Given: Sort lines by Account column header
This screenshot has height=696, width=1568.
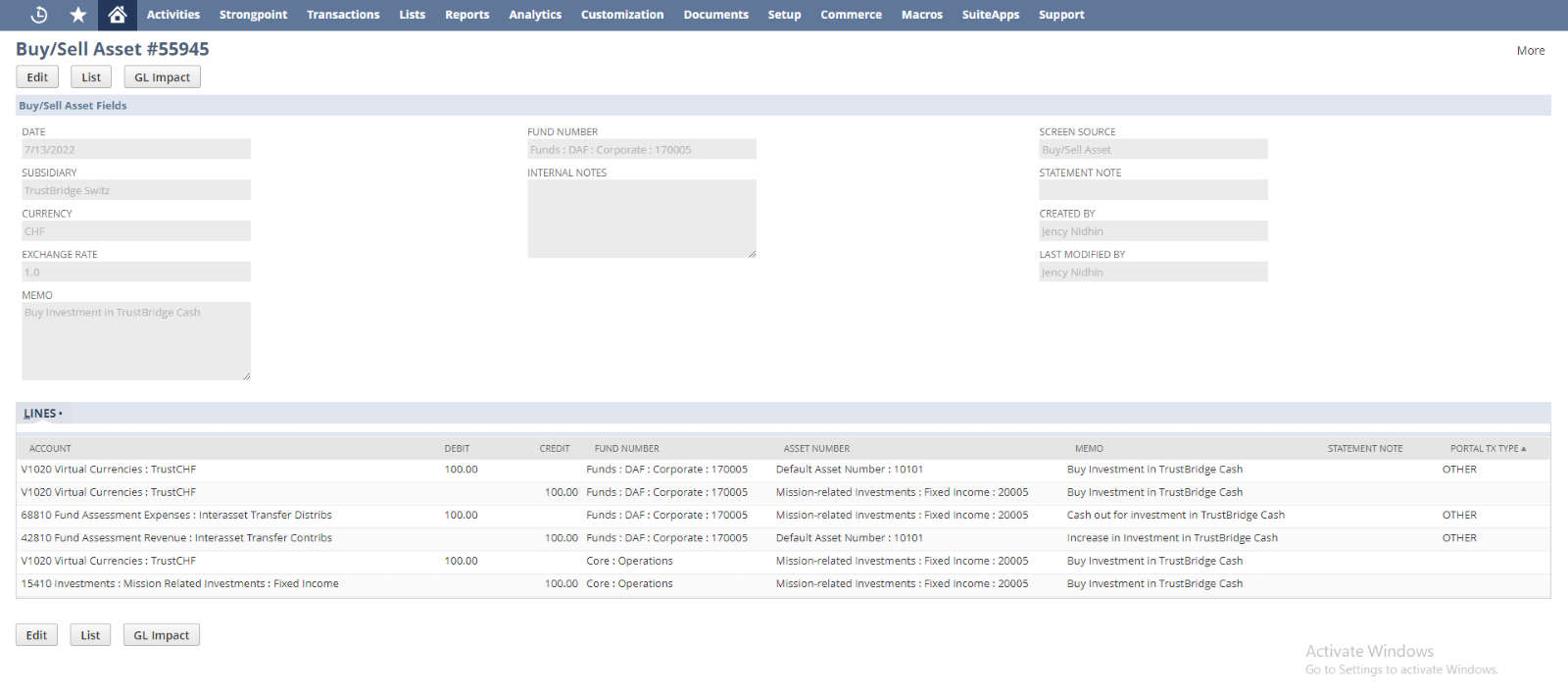Looking at the screenshot, I should pos(50,449).
